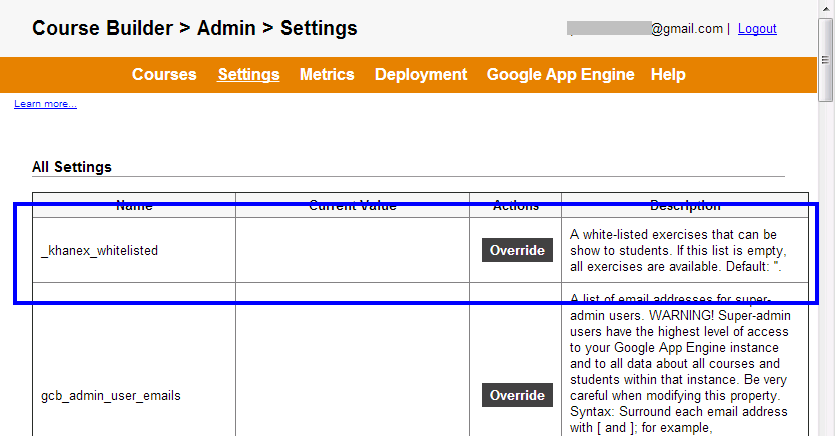Override the gcb_admin_user_emails setting

(x=517, y=395)
